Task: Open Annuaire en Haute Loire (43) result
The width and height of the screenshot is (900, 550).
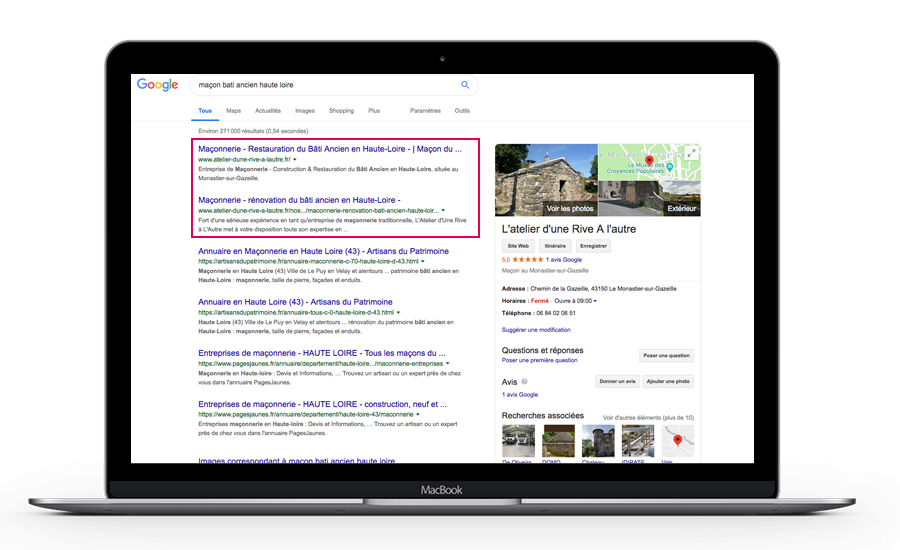Action: click(x=295, y=302)
